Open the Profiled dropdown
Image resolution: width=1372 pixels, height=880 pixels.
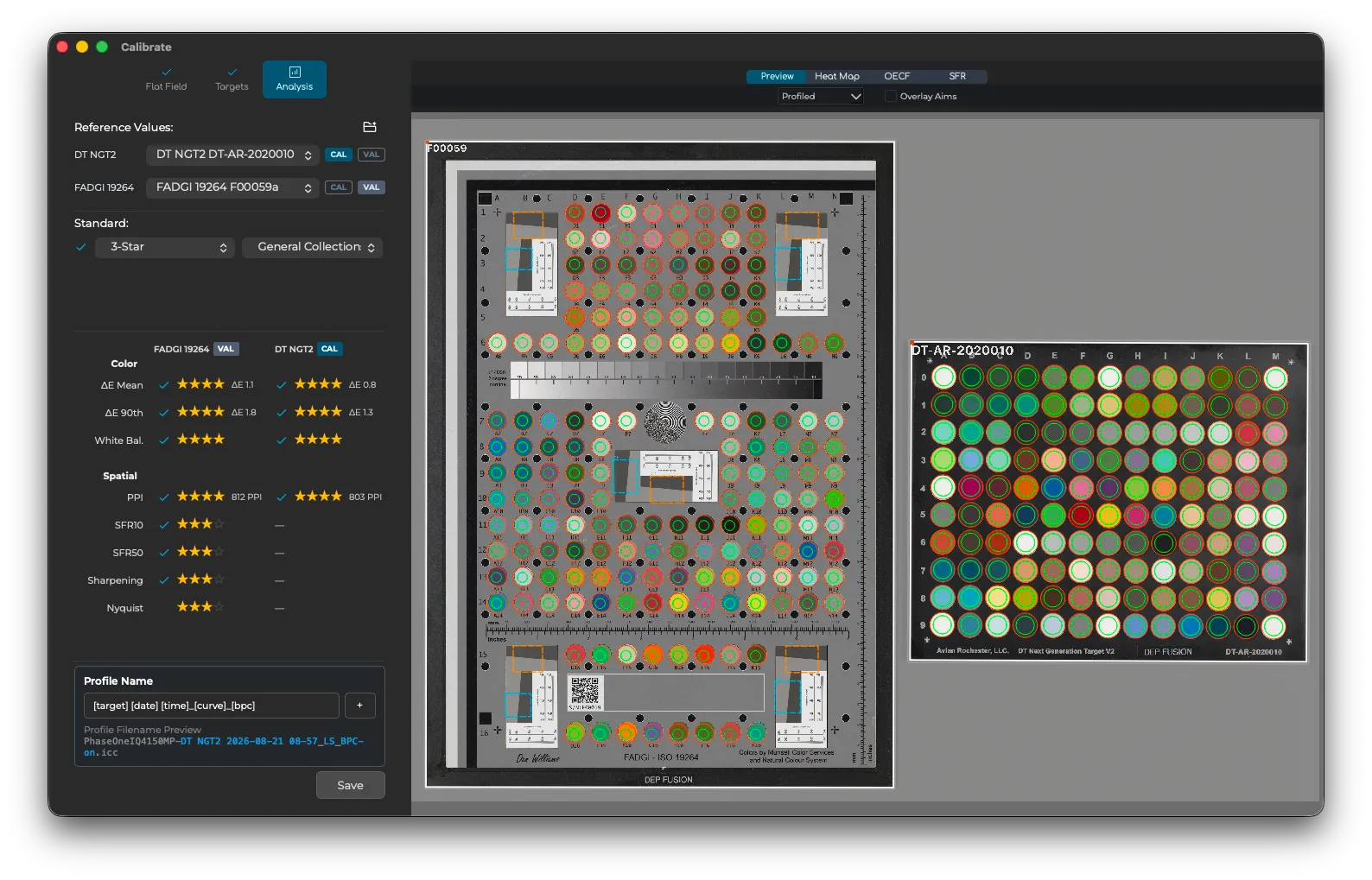(x=821, y=97)
